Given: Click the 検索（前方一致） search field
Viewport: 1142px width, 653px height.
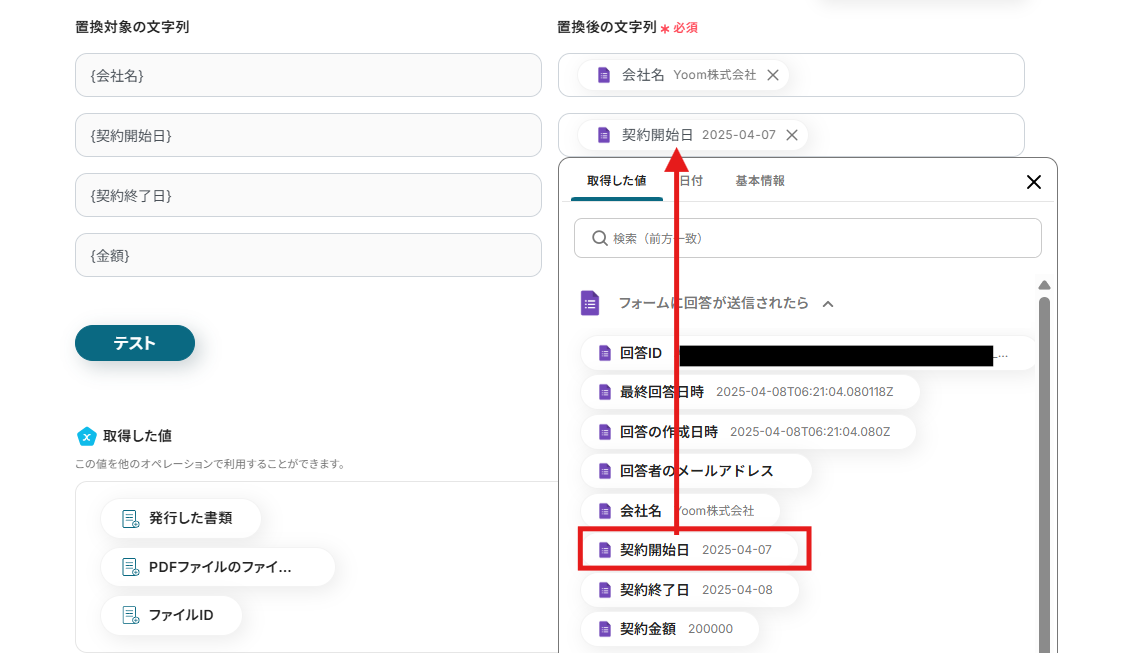Looking at the screenshot, I should (808, 238).
